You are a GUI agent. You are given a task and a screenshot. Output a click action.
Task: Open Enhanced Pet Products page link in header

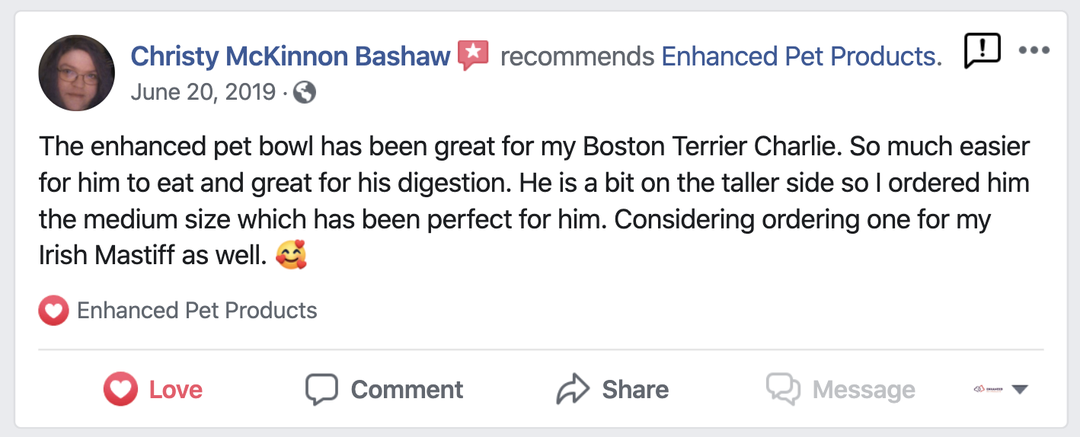800,56
